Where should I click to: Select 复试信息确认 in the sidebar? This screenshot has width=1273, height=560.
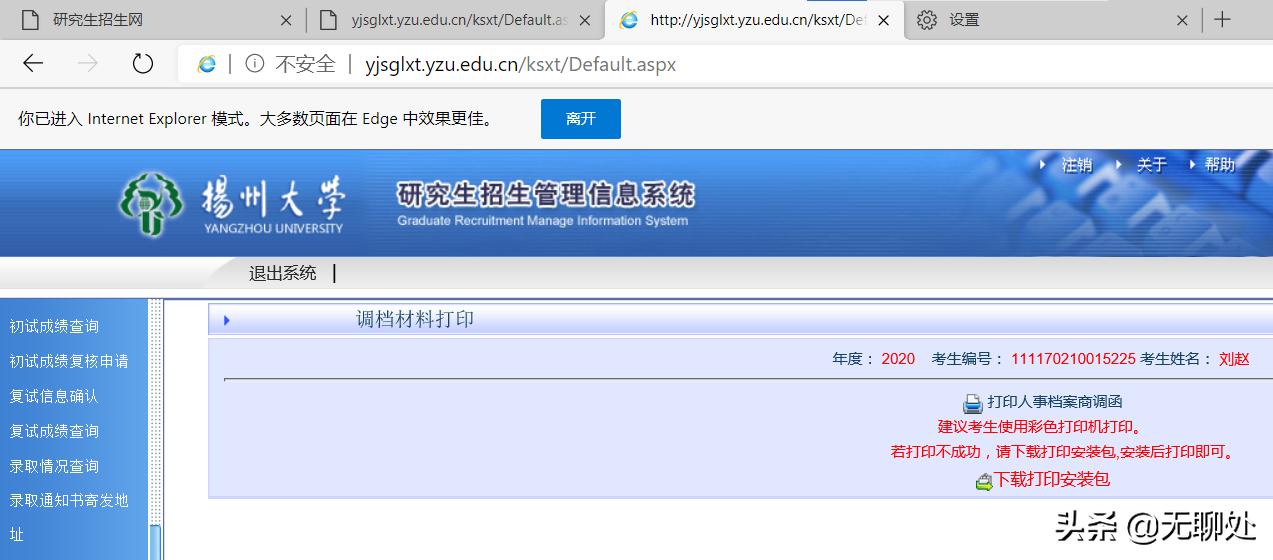pos(54,396)
